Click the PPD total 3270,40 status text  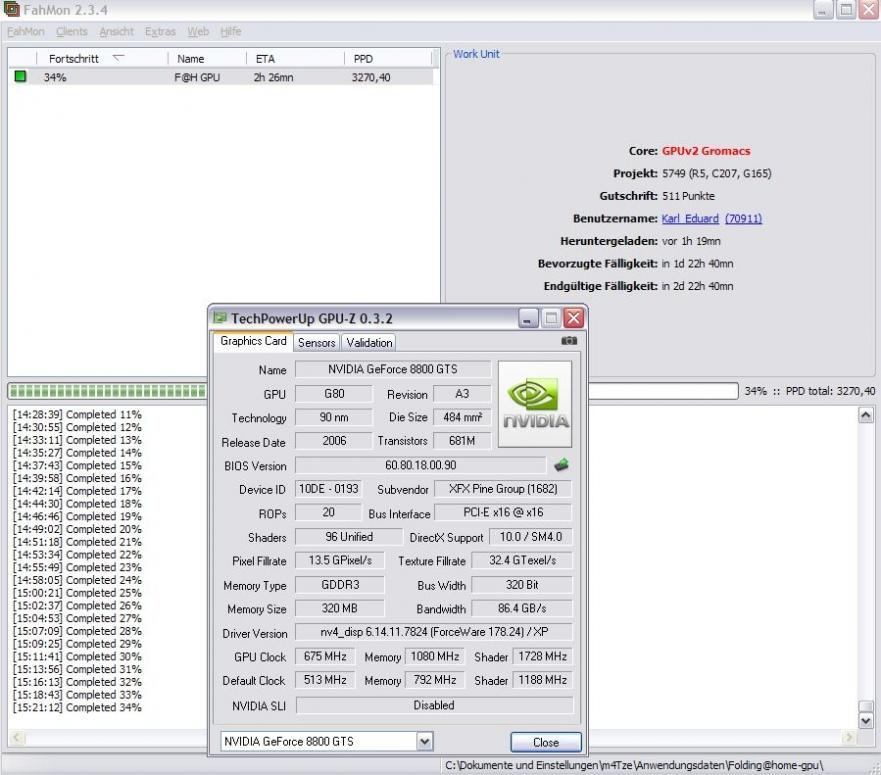830,391
